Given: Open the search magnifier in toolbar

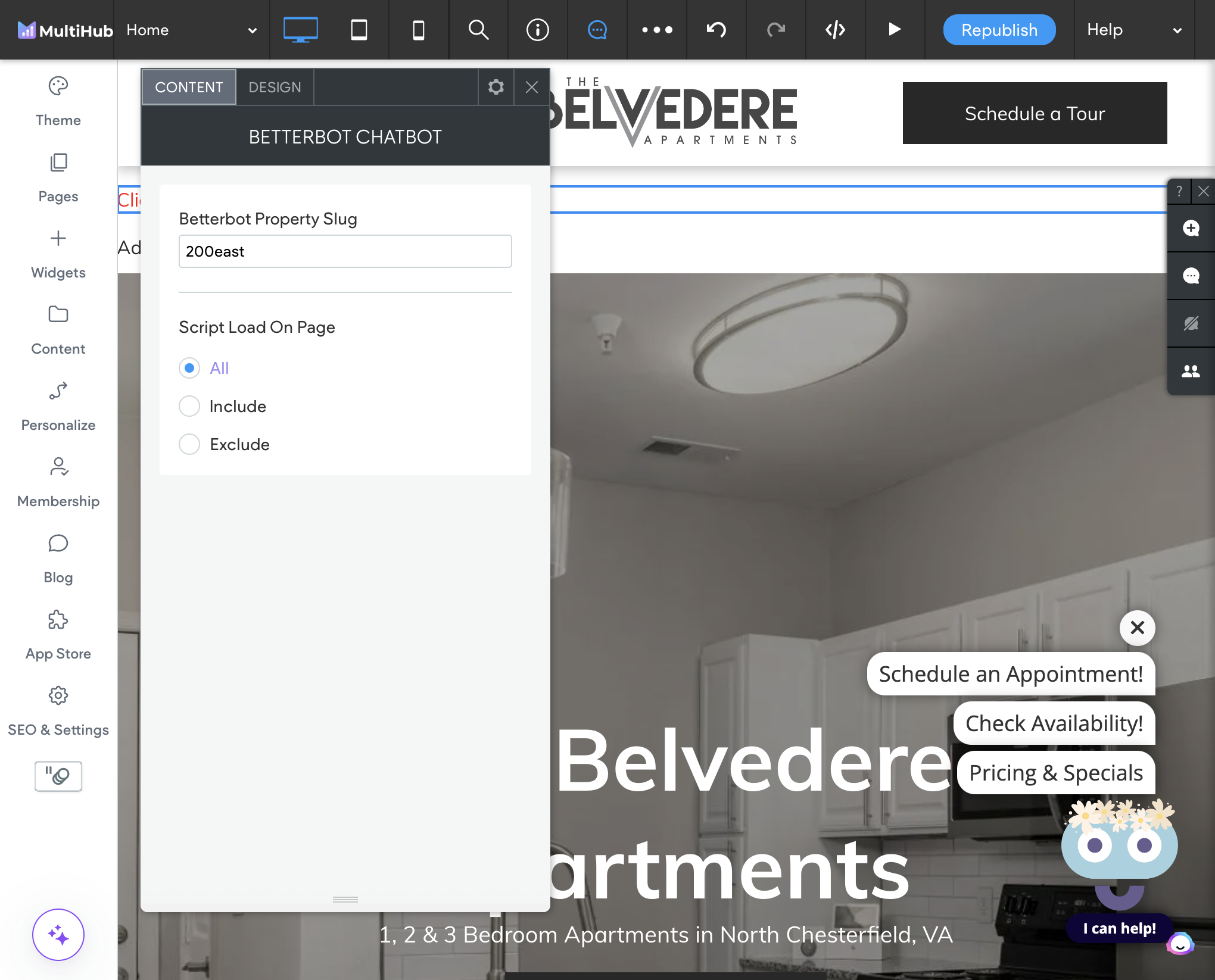Looking at the screenshot, I should pos(478,30).
